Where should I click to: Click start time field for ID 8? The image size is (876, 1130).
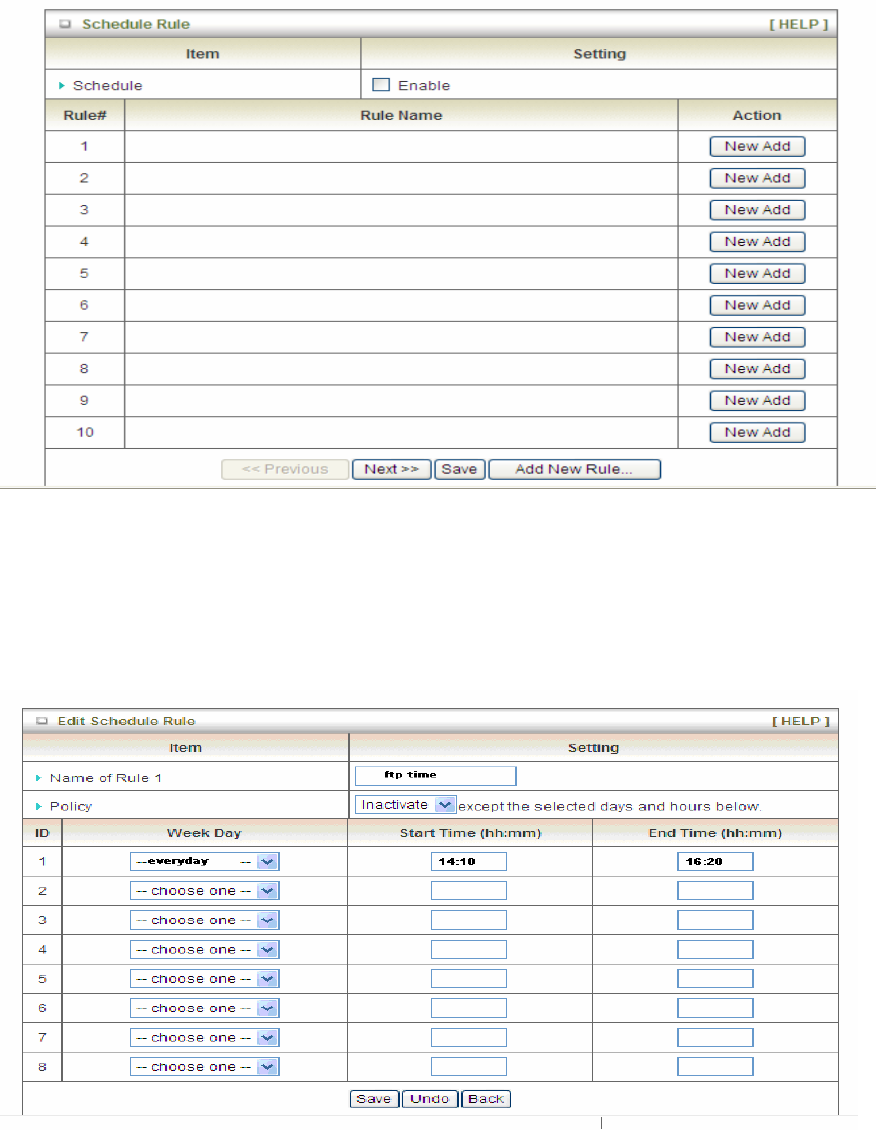coord(469,1067)
